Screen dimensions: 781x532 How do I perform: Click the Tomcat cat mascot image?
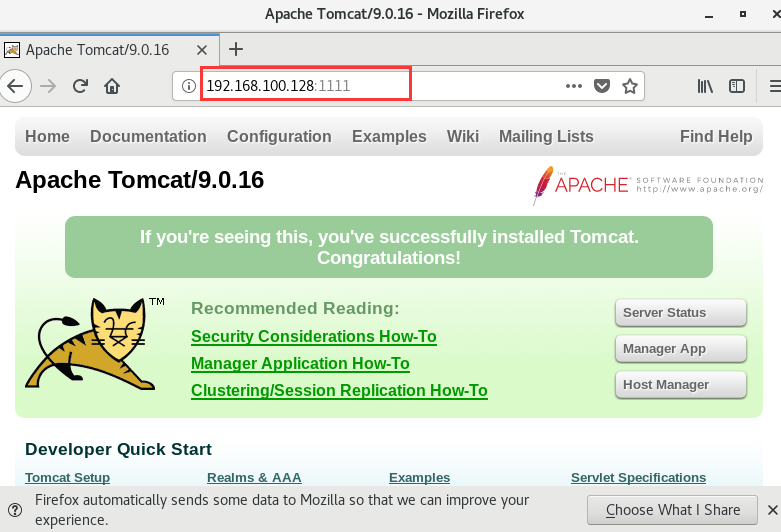pos(95,344)
